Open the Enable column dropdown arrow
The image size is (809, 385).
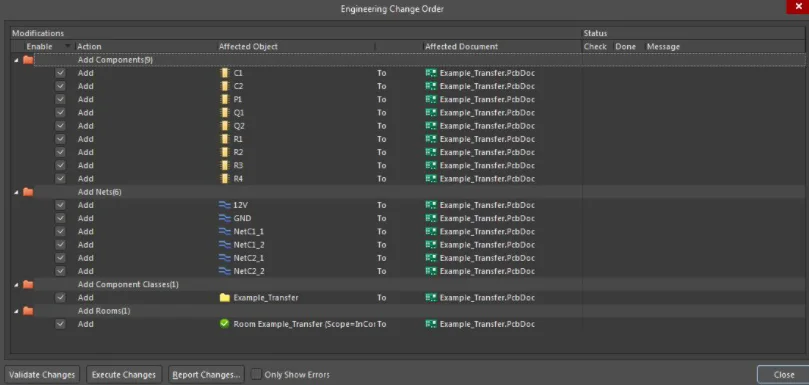(x=68, y=46)
